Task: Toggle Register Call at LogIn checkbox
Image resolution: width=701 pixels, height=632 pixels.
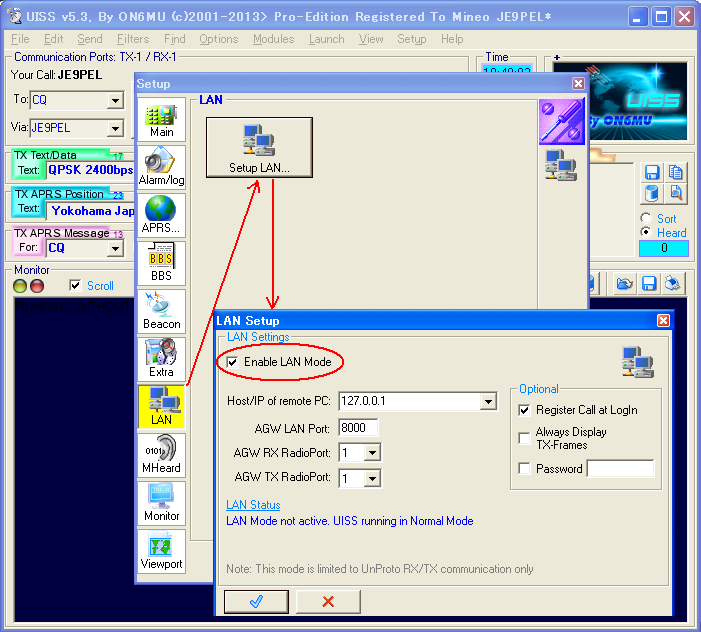Action: pos(524,410)
